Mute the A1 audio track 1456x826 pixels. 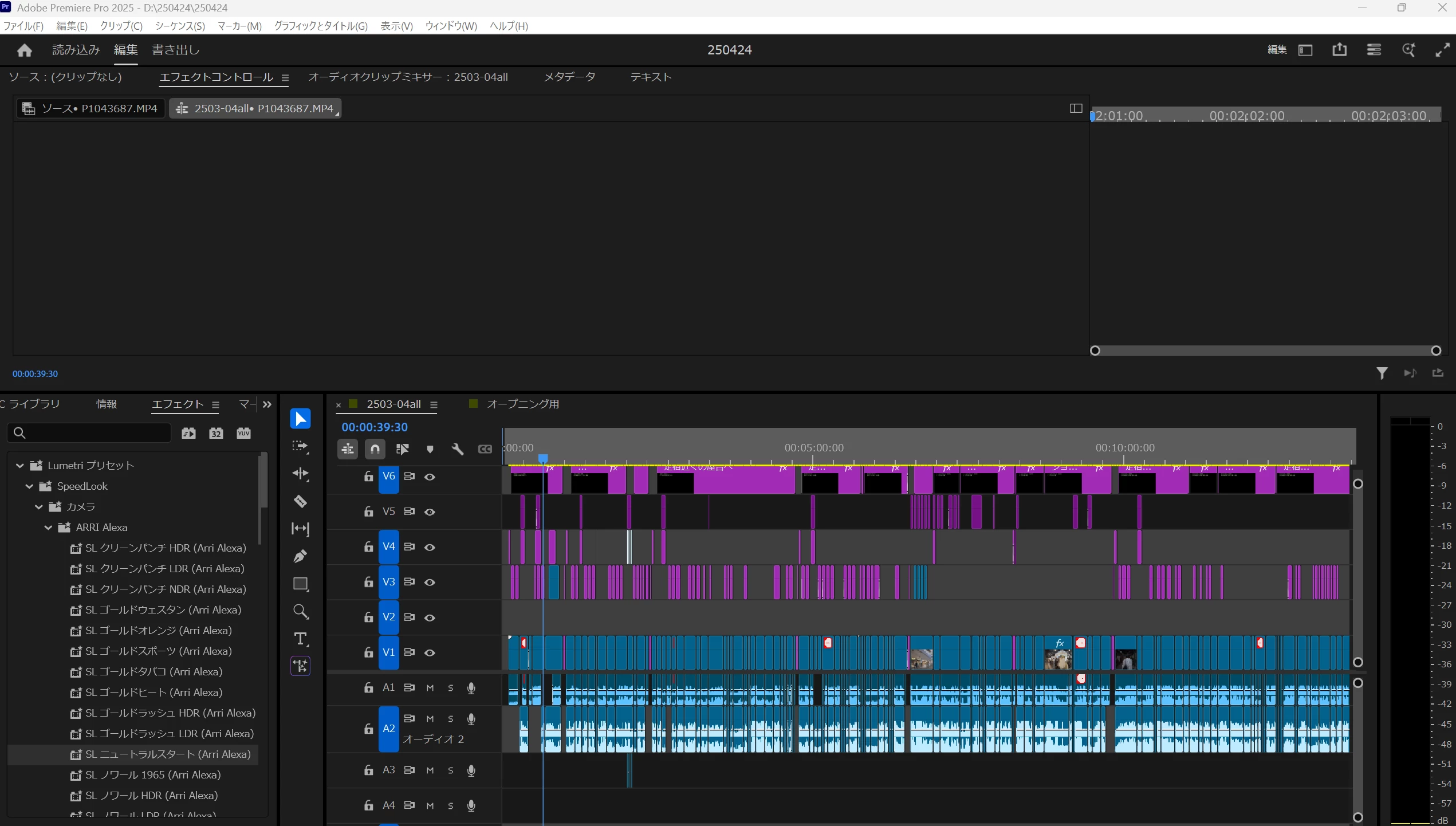(x=430, y=688)
